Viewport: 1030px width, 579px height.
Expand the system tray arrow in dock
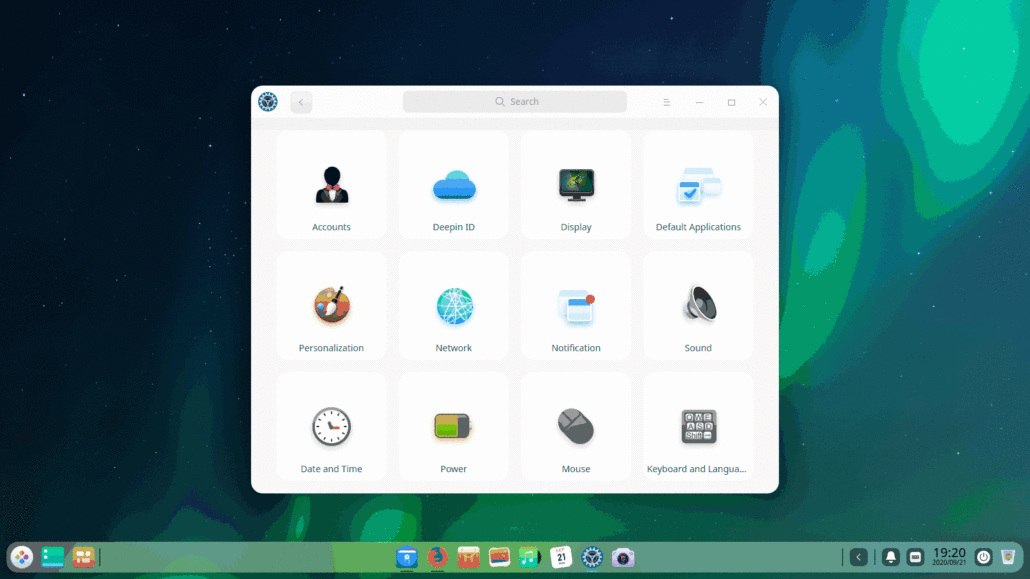point(858,557)
